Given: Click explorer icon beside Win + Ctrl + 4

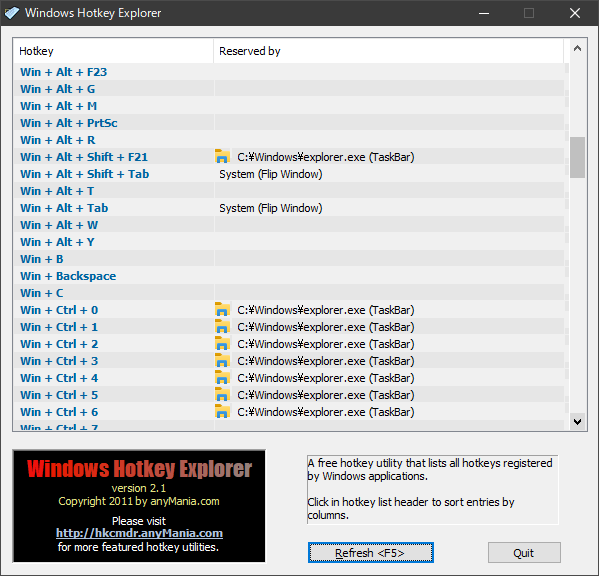Looking at the screenshot, I should pyautogui.click(x=222, y=378).
